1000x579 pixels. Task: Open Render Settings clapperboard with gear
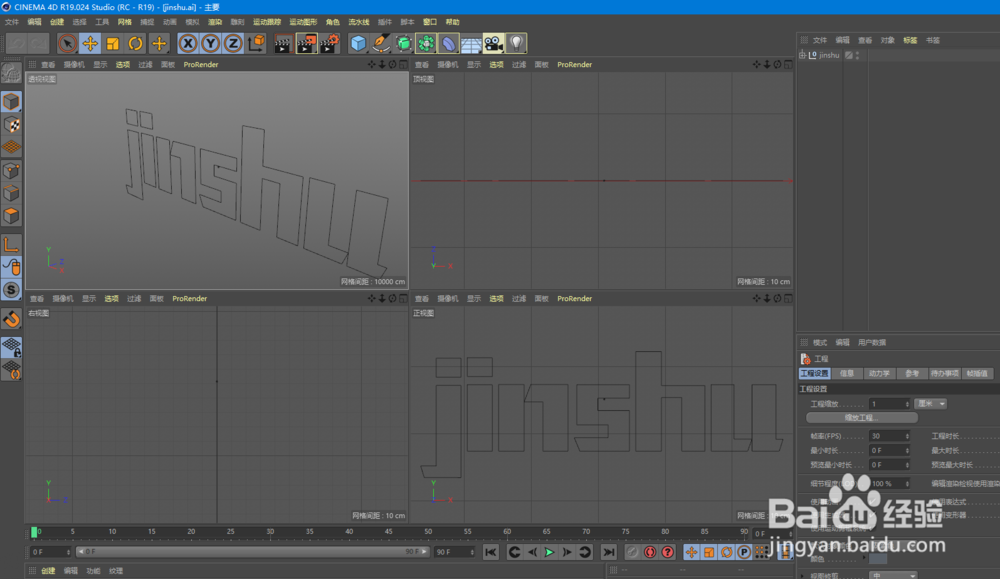(x=330, y=43)
